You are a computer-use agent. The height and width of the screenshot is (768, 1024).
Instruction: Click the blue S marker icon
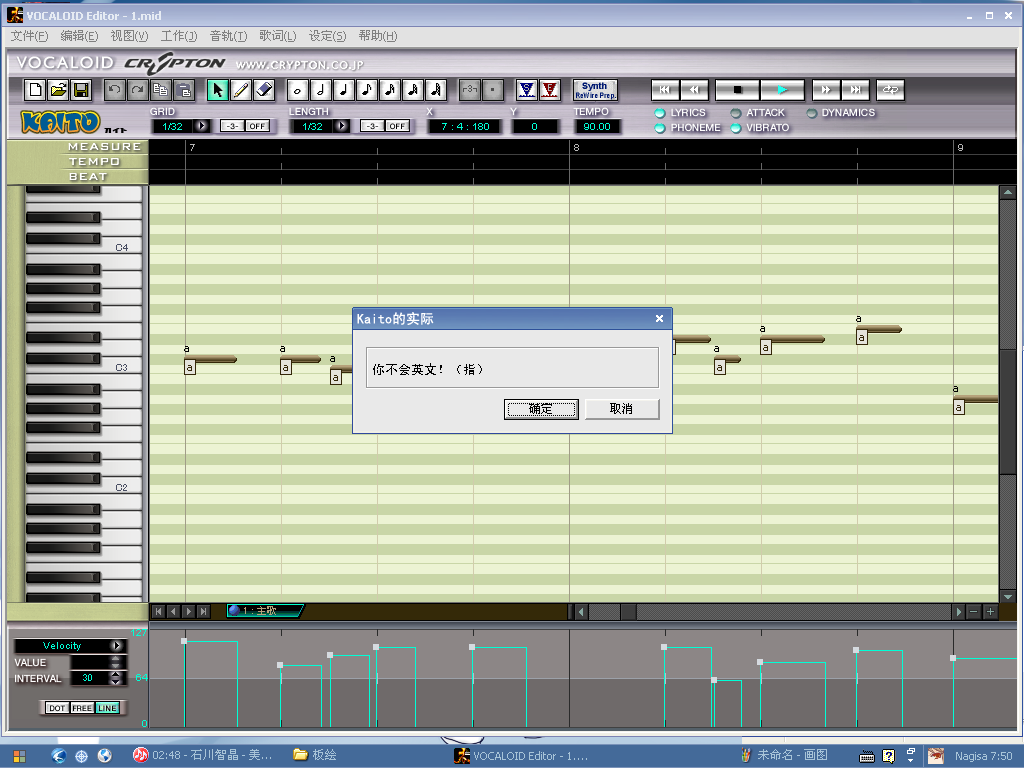[x=526, y=90]
